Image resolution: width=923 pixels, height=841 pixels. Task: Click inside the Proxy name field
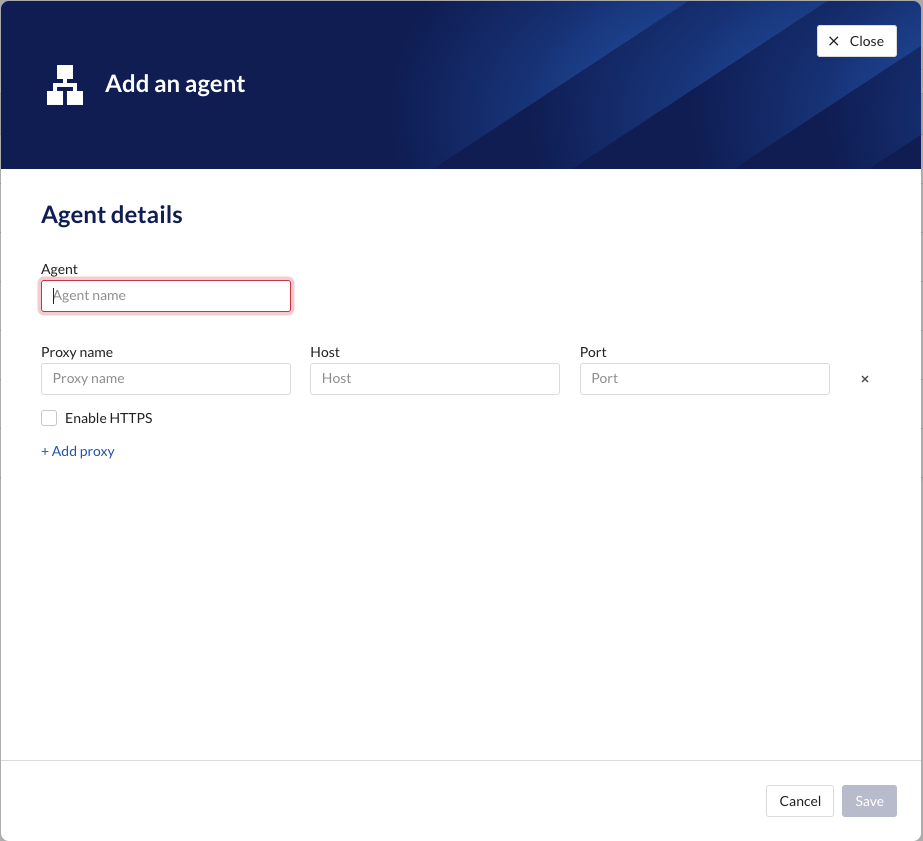point(165,378)
